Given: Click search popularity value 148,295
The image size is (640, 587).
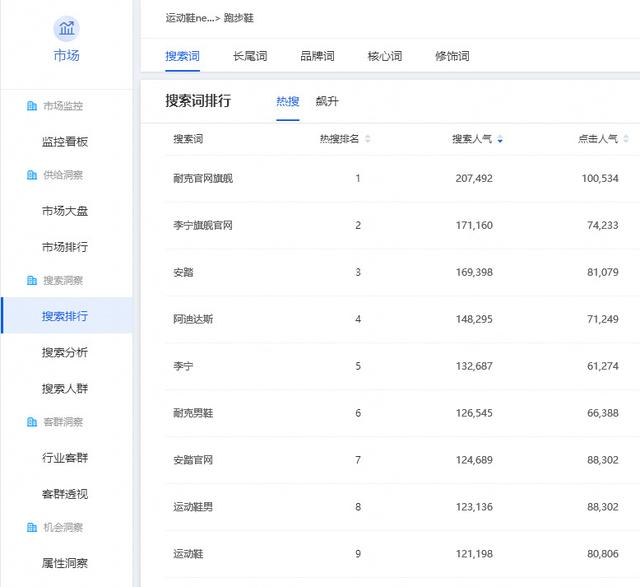Looking at the screenshot, I should click(x=474, y=319).
